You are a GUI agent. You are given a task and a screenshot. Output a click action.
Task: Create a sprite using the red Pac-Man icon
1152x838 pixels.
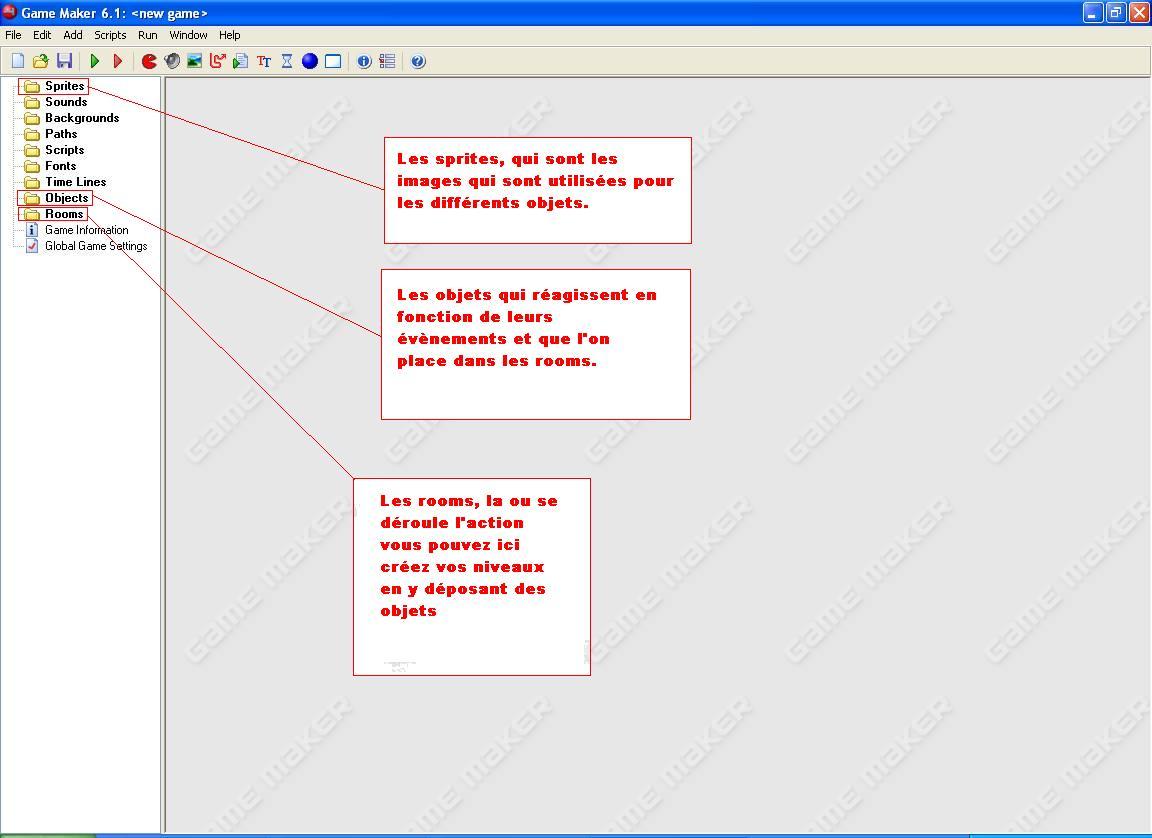(149, 61)
